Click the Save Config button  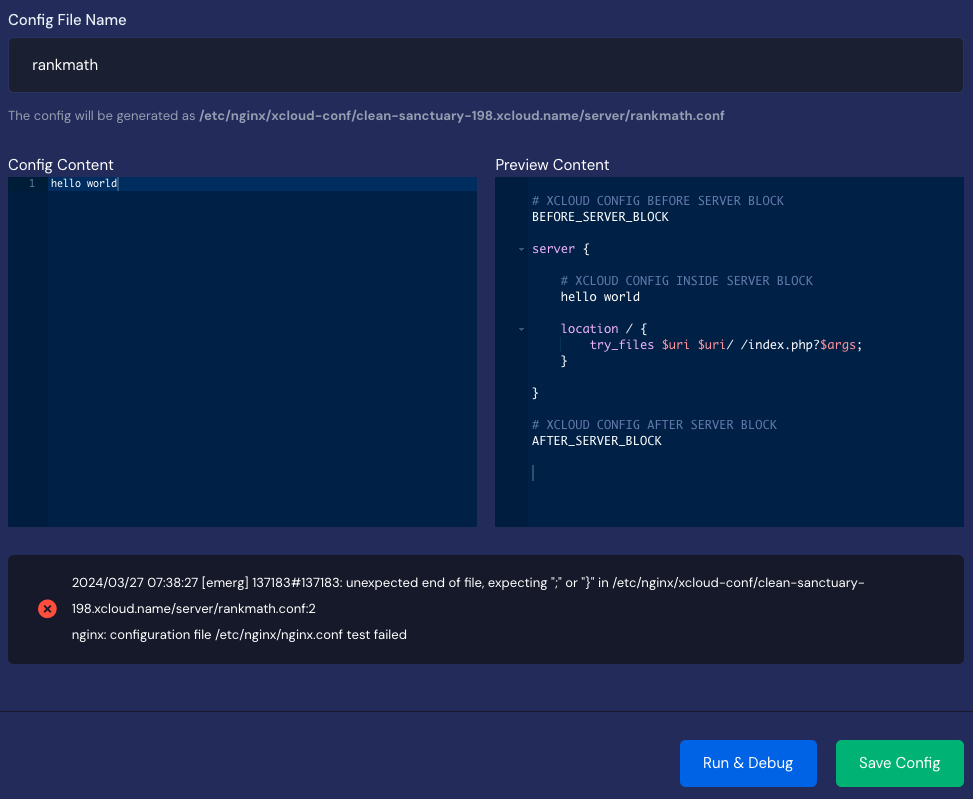[x=899, y=763]
